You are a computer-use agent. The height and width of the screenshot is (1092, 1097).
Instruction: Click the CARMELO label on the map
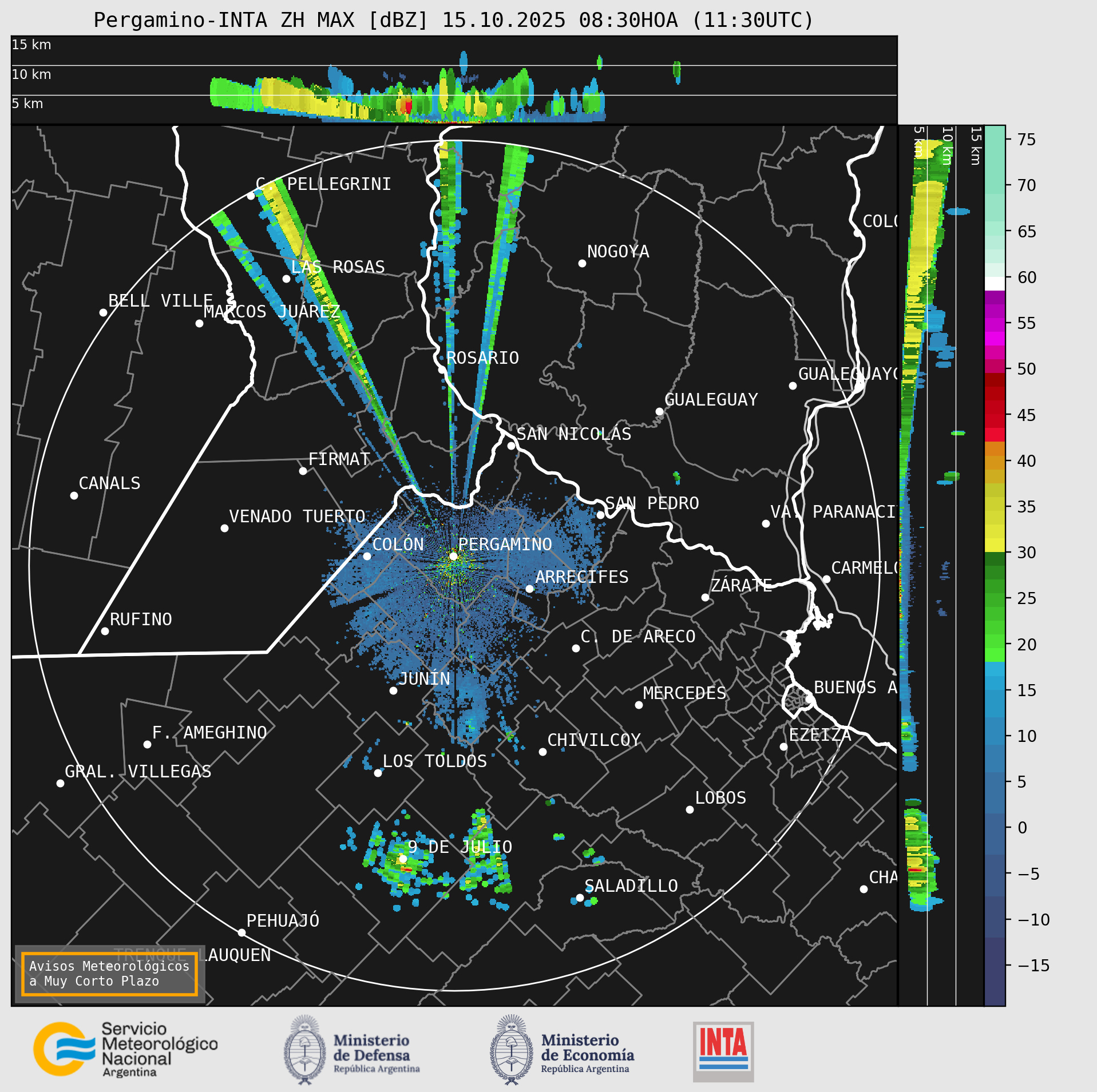pos(864,568)
